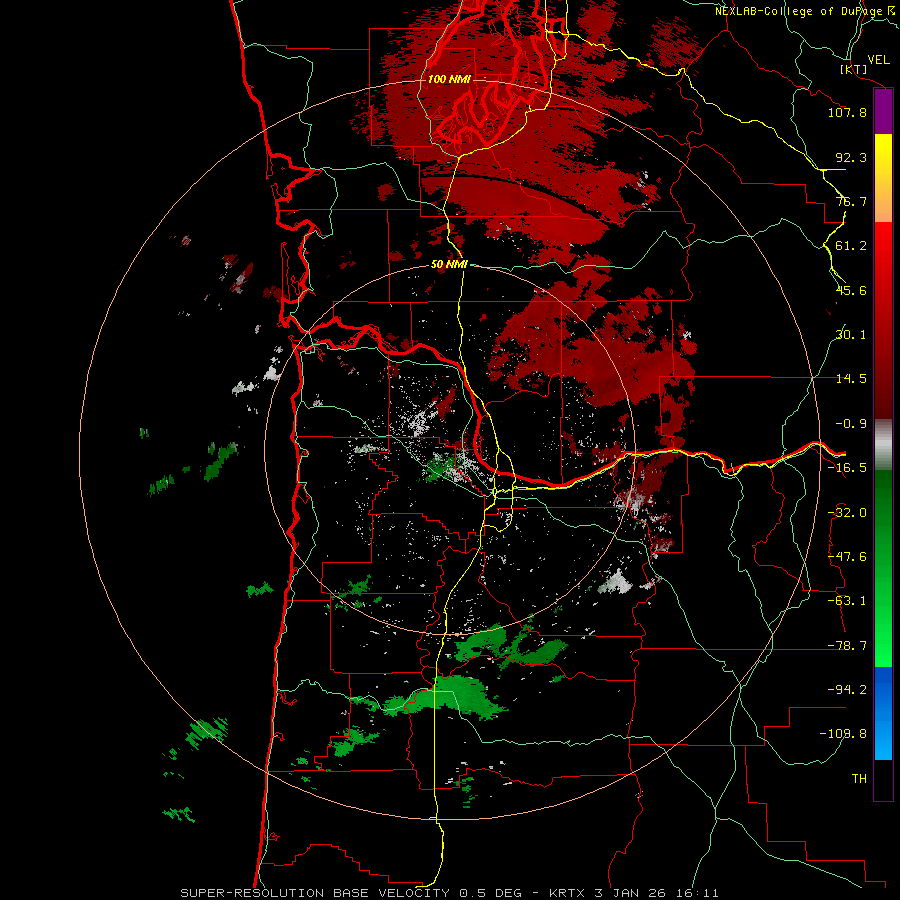Click the green segment of color bar
900x900 pixels.
[x=883, y=568]
